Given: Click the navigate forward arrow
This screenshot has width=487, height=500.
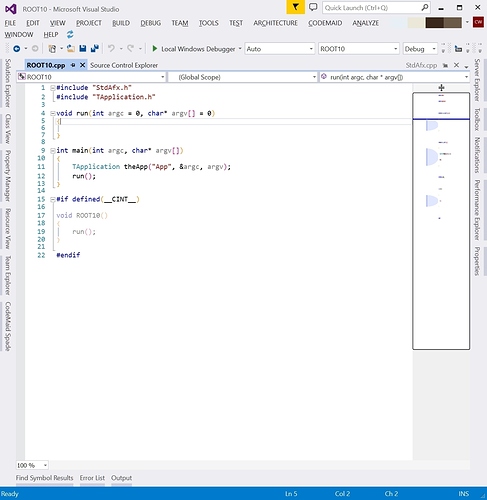Looking at the screenshot, I should click(x=35, y=49).
